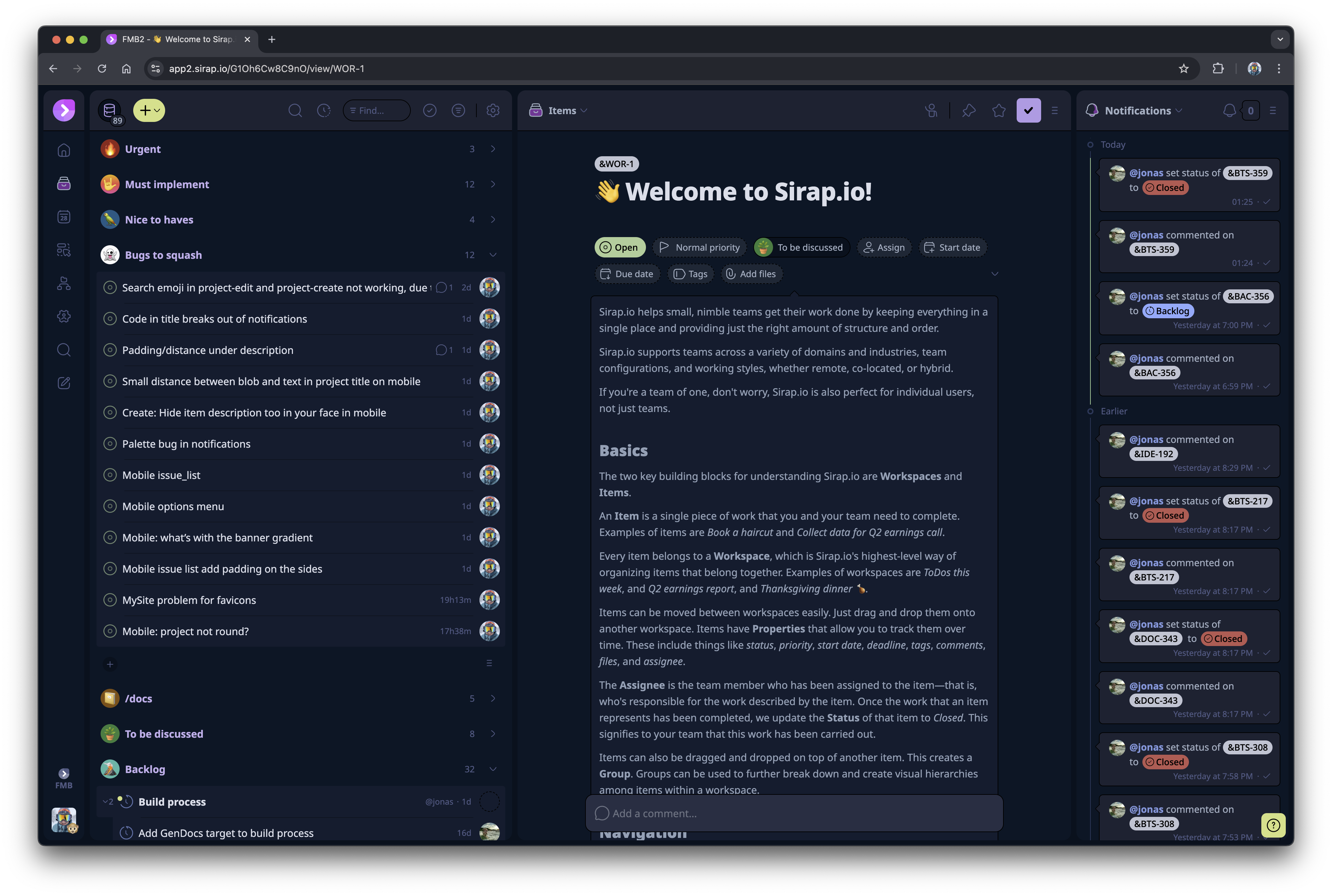The height and width of the screenshot is (896, 1332).
Task: Open the compose/new note icon in sidebar
Action: [x=64, y=382]
